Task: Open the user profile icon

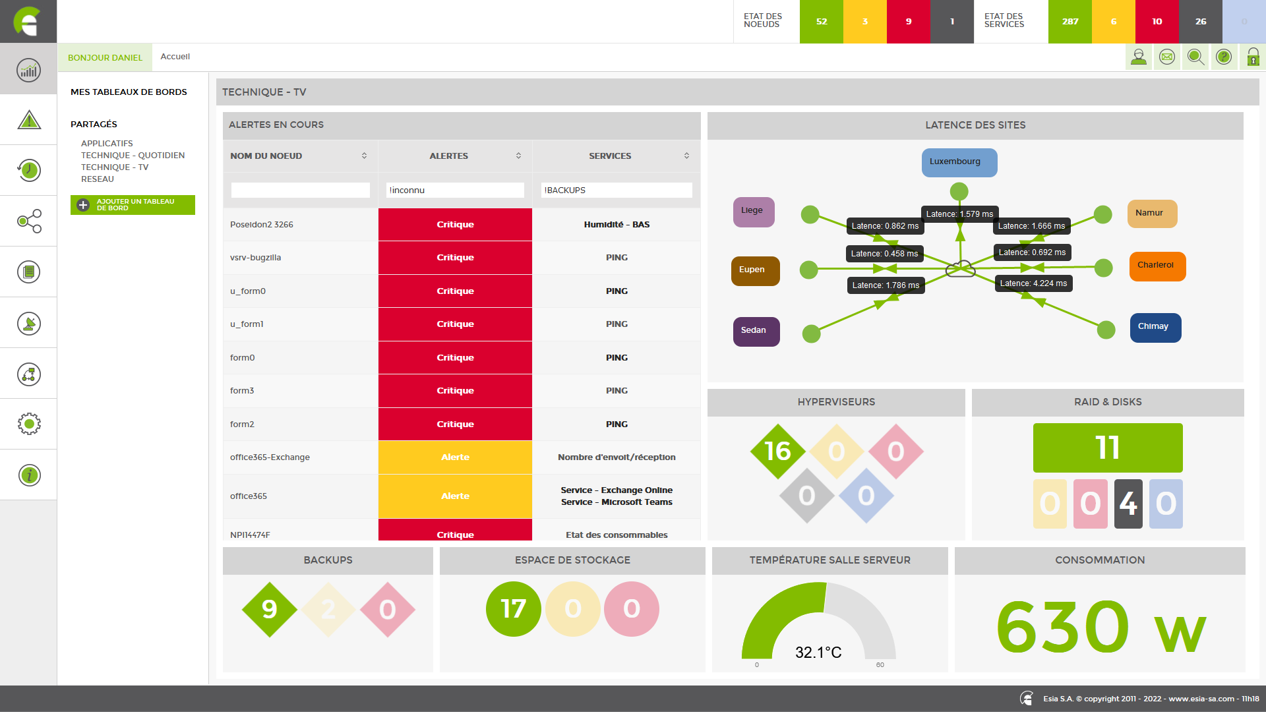Action: click(1138, 57)
